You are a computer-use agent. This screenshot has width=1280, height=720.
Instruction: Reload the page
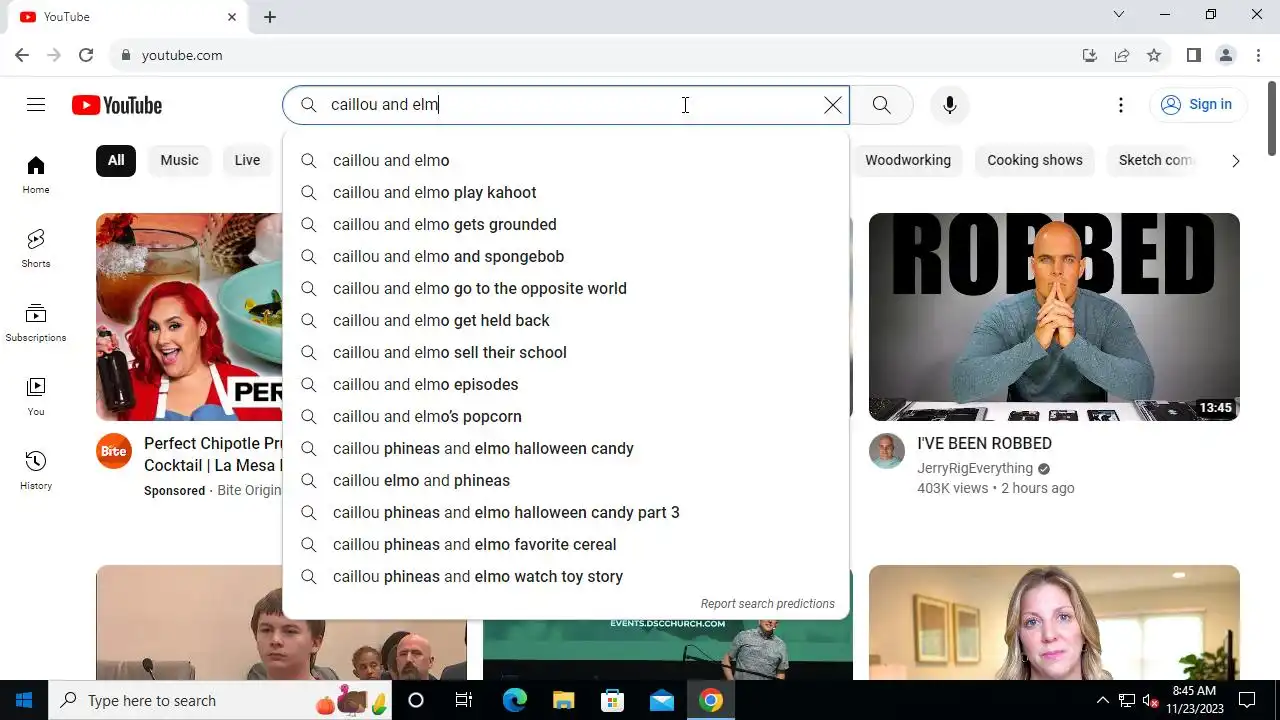click(x=86, y=55)
